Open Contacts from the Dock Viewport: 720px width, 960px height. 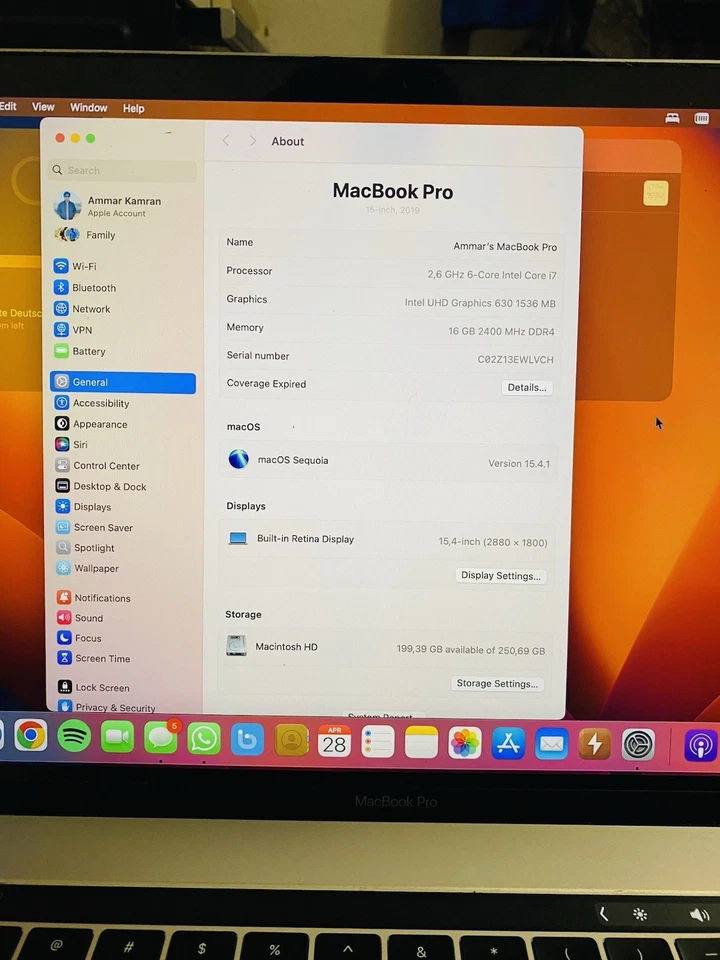[x=291, y=740]
